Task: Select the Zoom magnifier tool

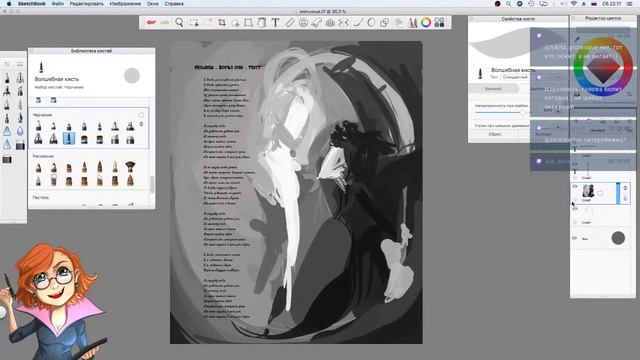Action: (x=179, y=22)
